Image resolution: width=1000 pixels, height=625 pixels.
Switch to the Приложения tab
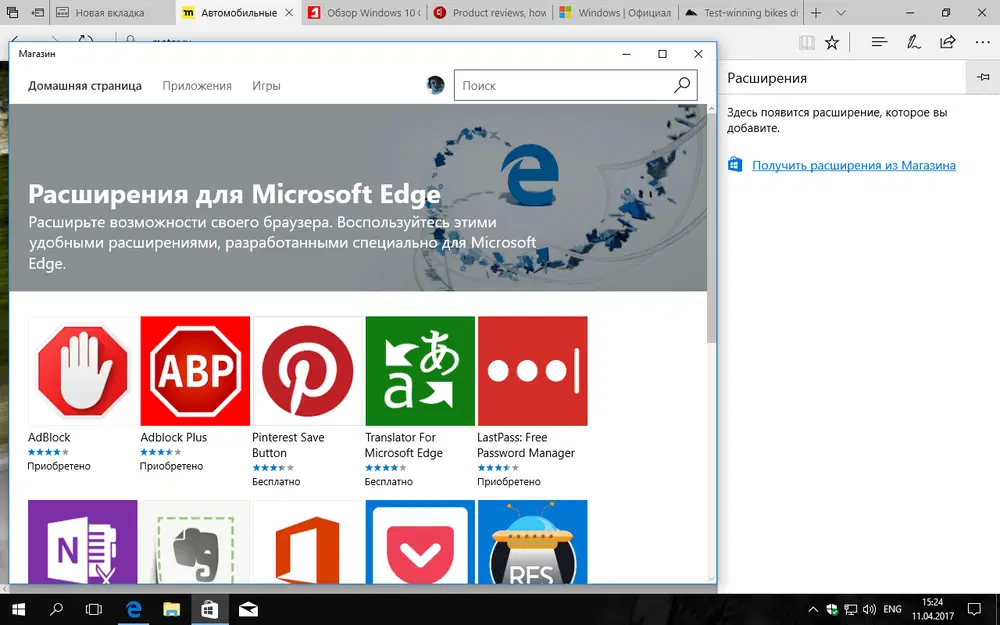pos(196,86)
